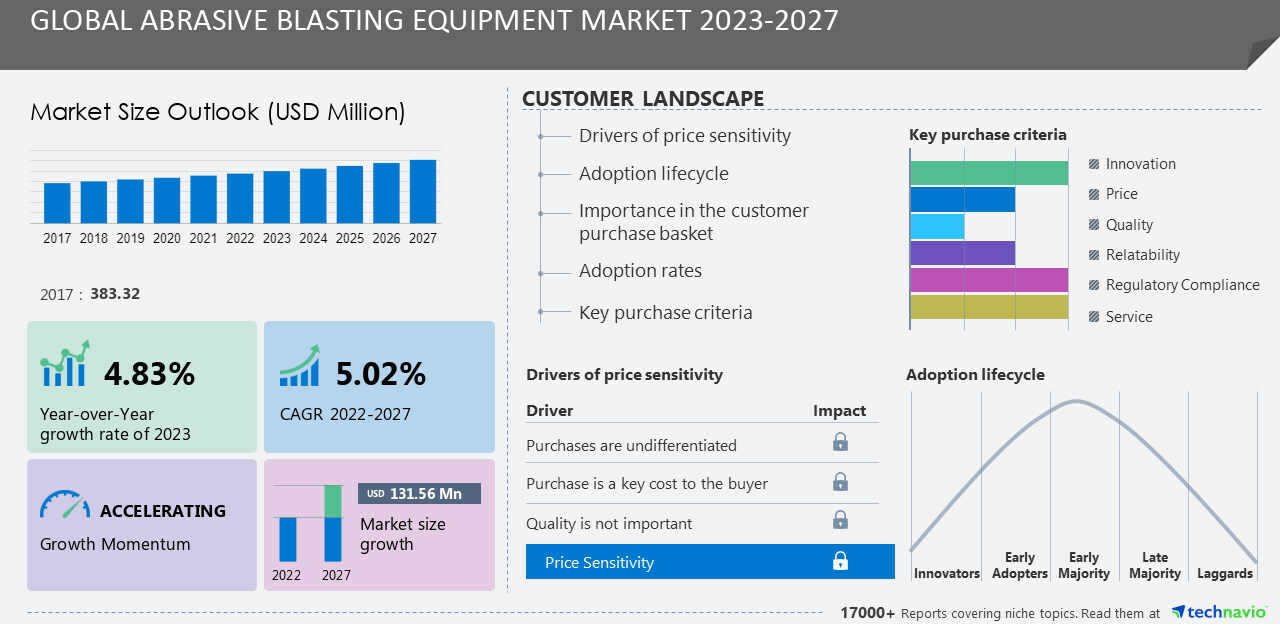Toggle the Price legend marker

pos(1094,194)
